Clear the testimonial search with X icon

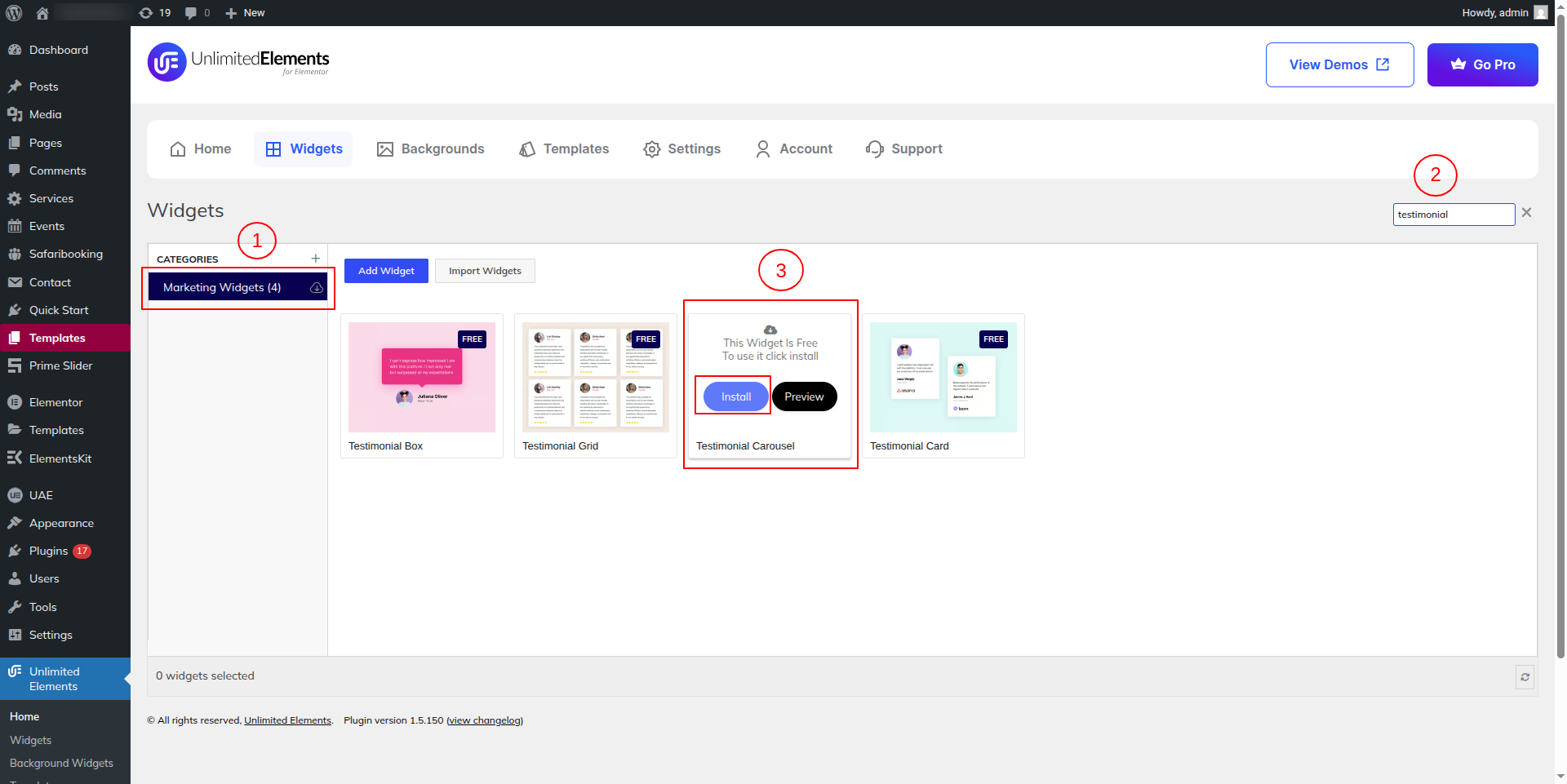[x=1526, y=213]
